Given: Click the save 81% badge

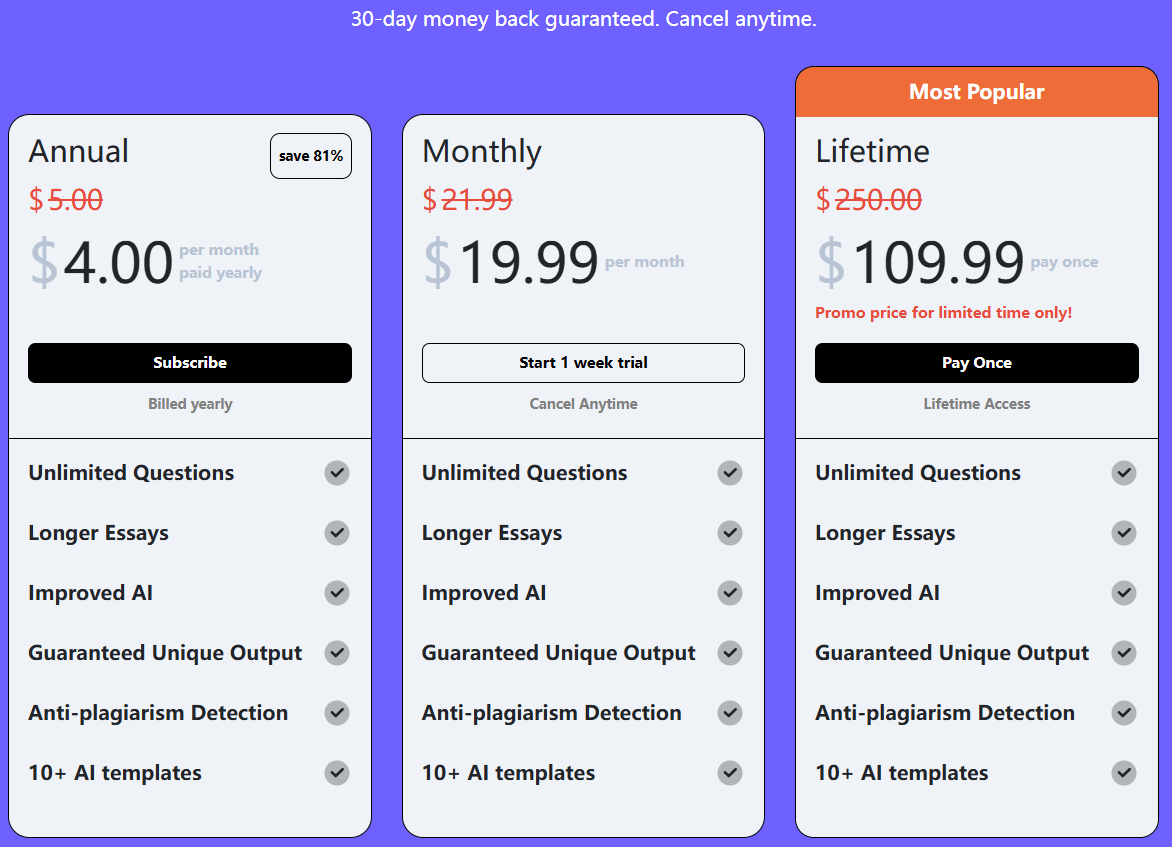Looking at the screenshot, I should pos(311,156).
